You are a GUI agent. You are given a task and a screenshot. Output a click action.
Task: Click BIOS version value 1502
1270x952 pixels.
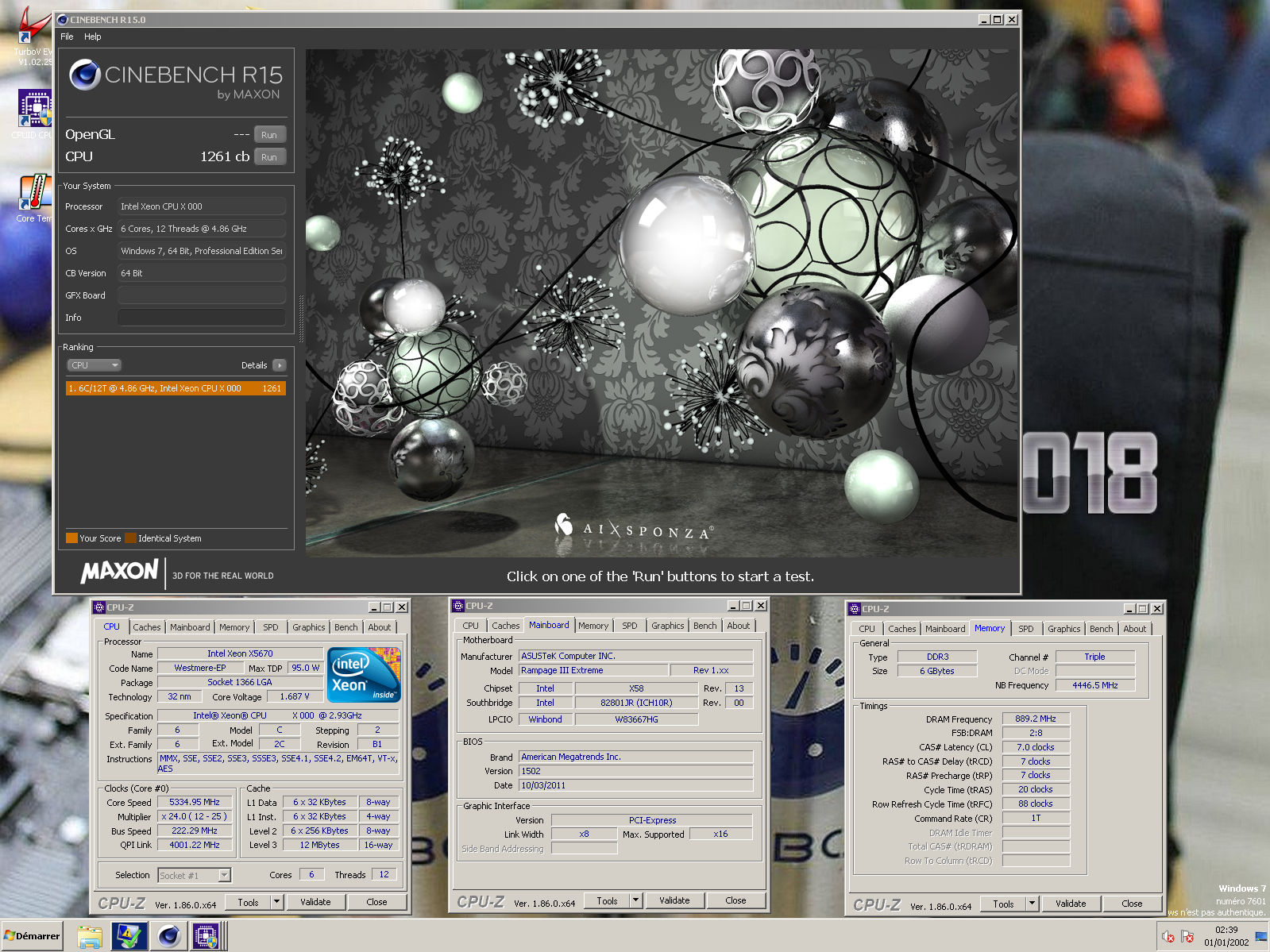coord(635,771)
